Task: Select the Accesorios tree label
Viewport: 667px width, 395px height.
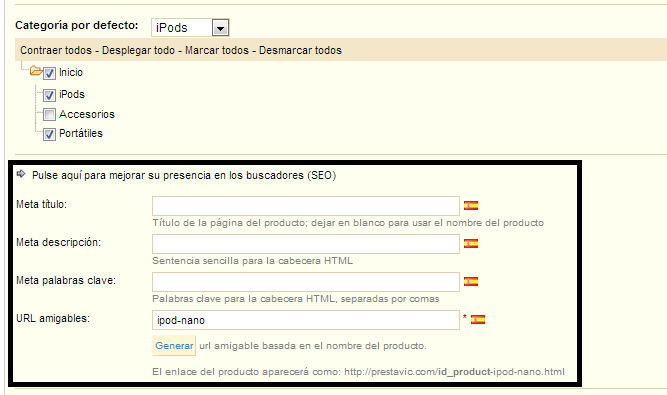Action: click(87, 114)
